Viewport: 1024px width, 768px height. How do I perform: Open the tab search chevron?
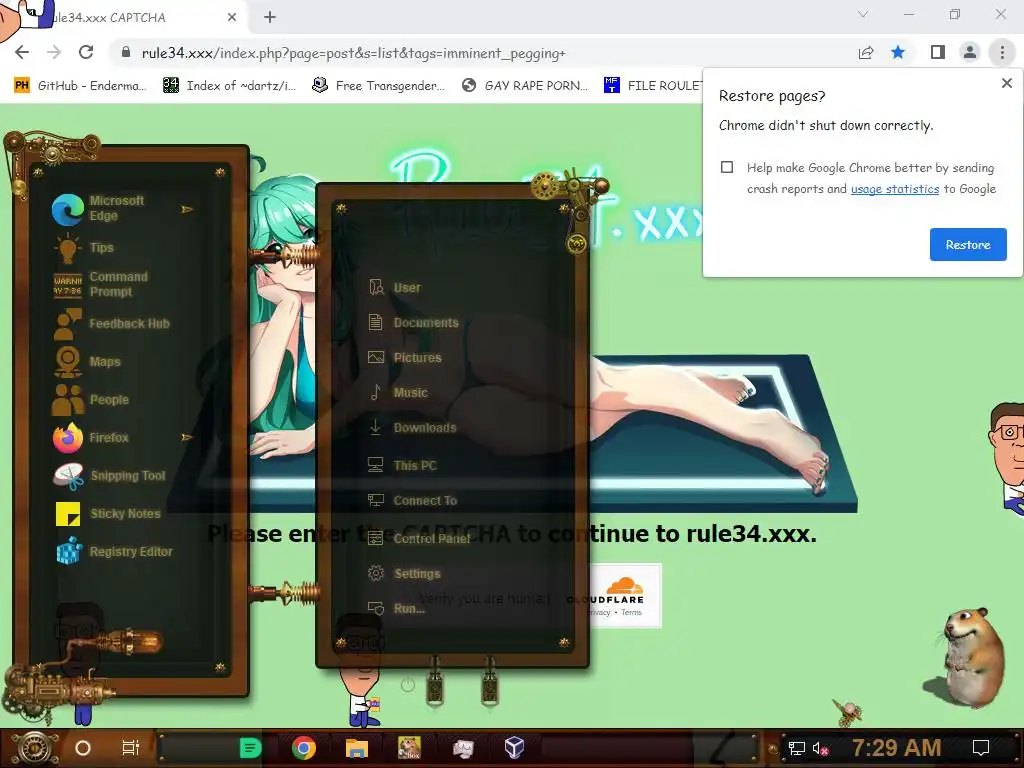pyautogui.click(x=863, y=14)
